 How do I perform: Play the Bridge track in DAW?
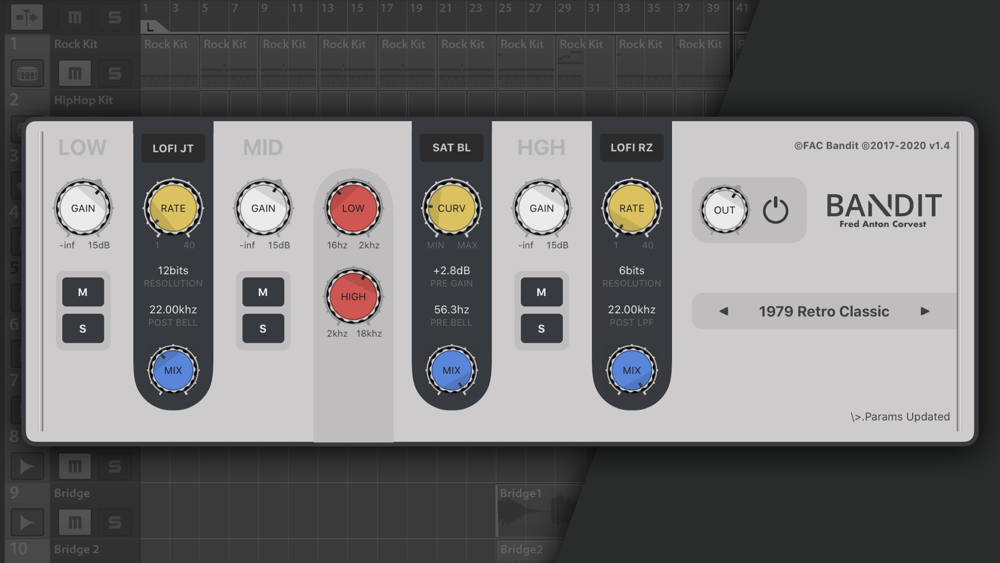point(27,522)
